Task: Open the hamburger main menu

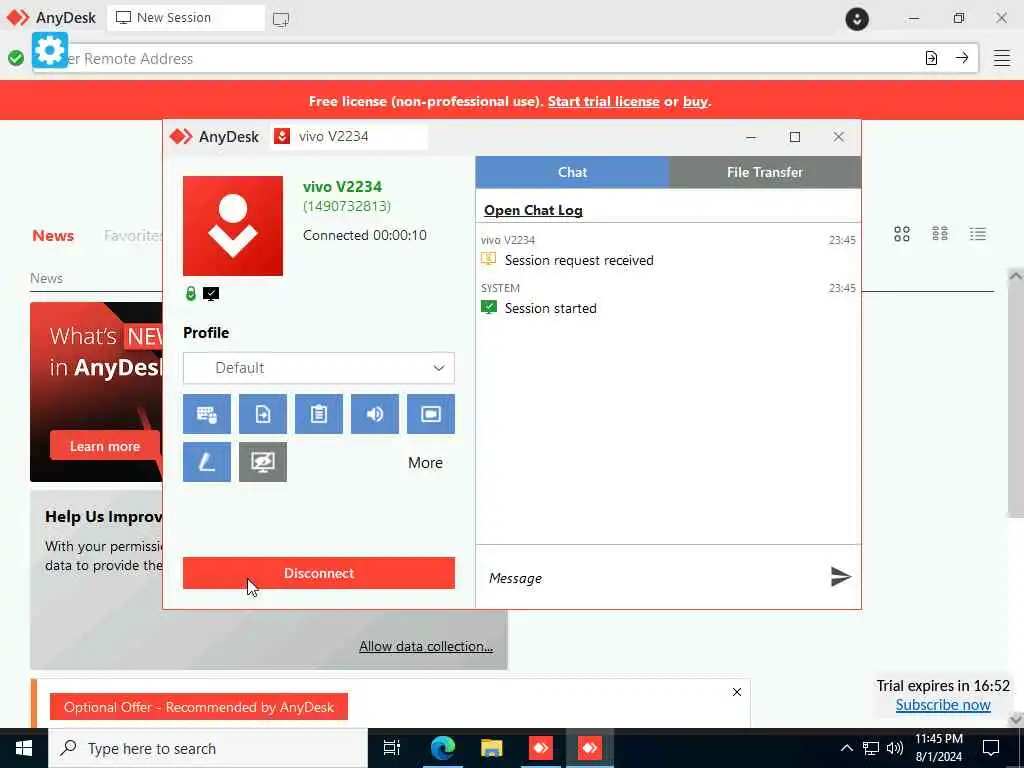Action: [1002, 58]
